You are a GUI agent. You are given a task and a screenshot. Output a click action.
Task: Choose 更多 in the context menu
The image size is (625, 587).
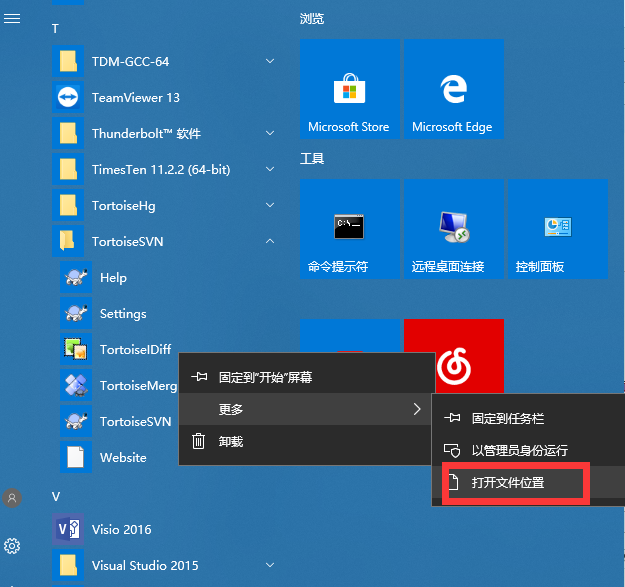[307, 409]
